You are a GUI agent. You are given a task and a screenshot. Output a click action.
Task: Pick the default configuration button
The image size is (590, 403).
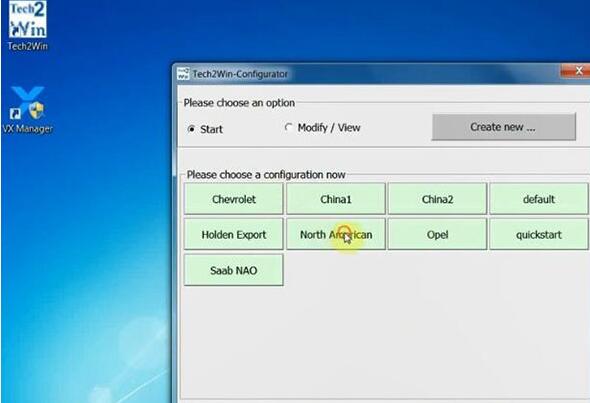point(539,199)
